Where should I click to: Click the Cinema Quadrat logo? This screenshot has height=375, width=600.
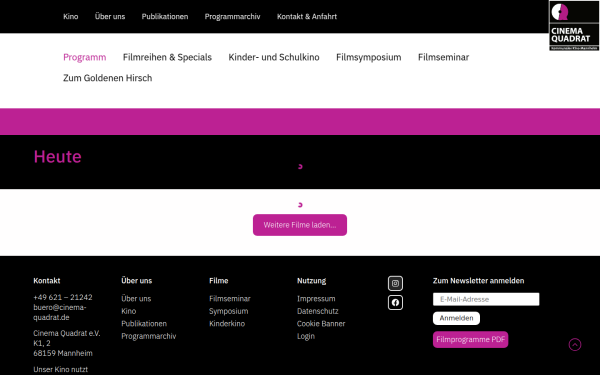(x=574, y=26)
